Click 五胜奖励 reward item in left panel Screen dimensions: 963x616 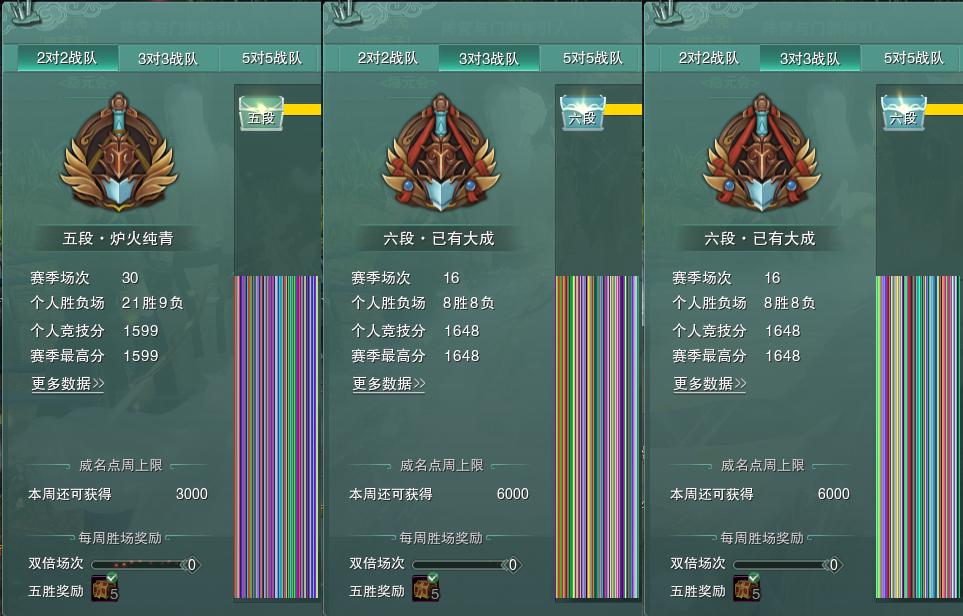click(x=105, y=588)
